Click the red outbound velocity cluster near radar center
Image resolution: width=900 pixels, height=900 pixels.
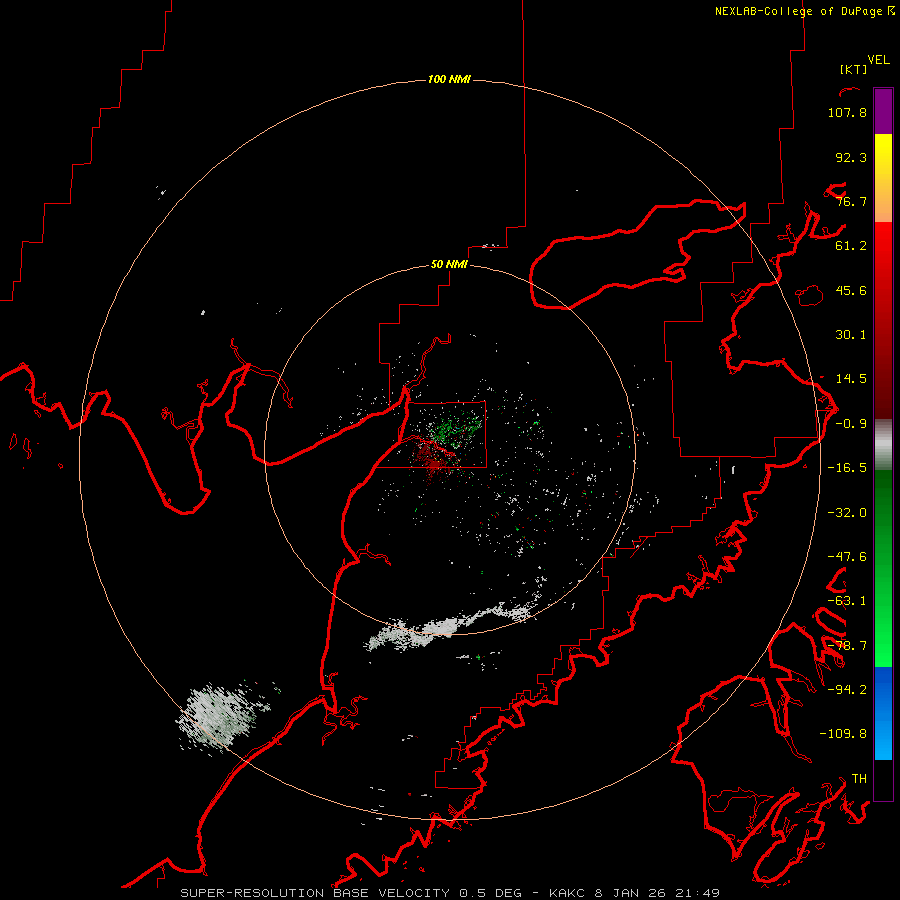pos(433,459)
